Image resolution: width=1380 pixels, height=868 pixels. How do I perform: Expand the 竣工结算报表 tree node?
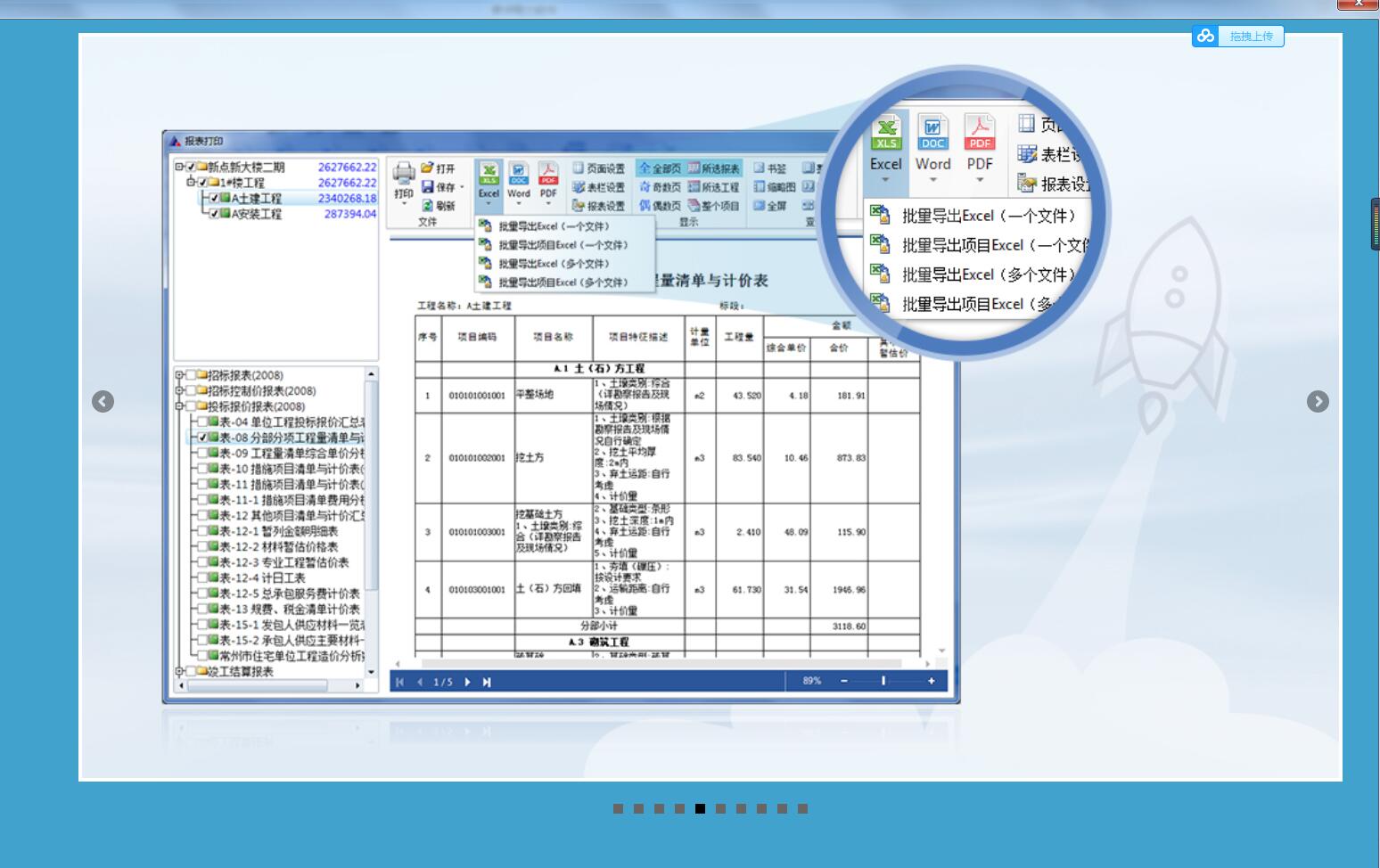[179, 671]
